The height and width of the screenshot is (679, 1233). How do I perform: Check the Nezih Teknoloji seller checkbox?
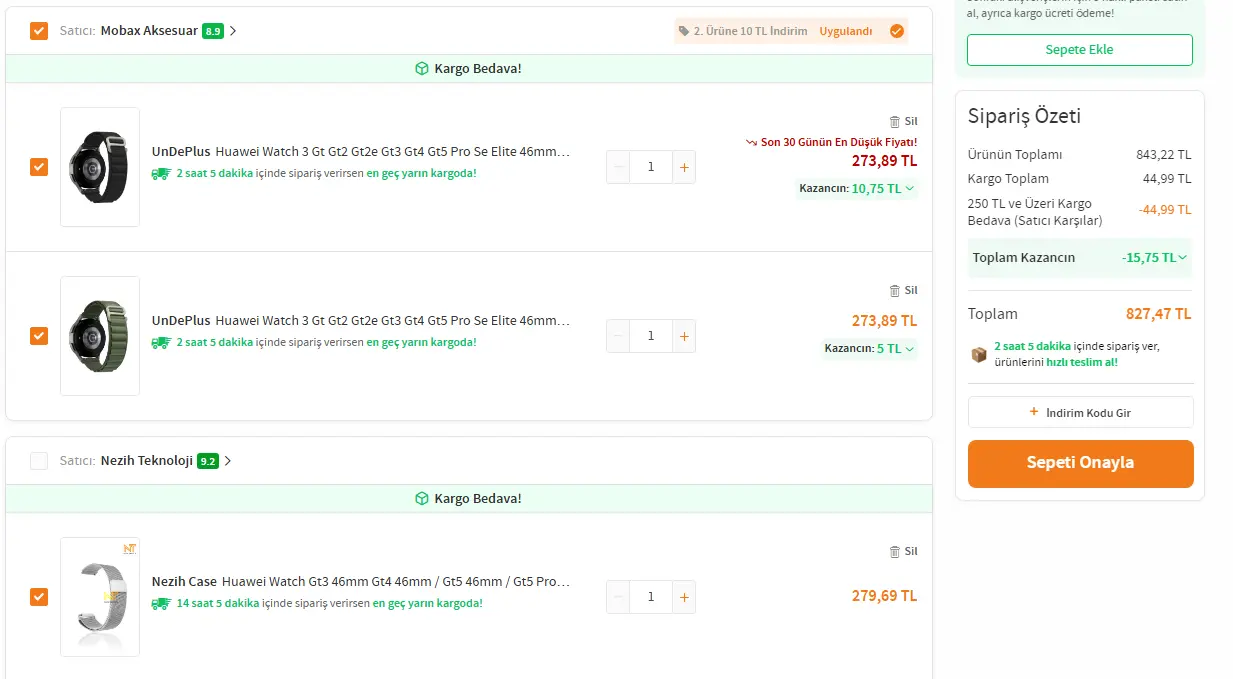[x=39, y=461]
